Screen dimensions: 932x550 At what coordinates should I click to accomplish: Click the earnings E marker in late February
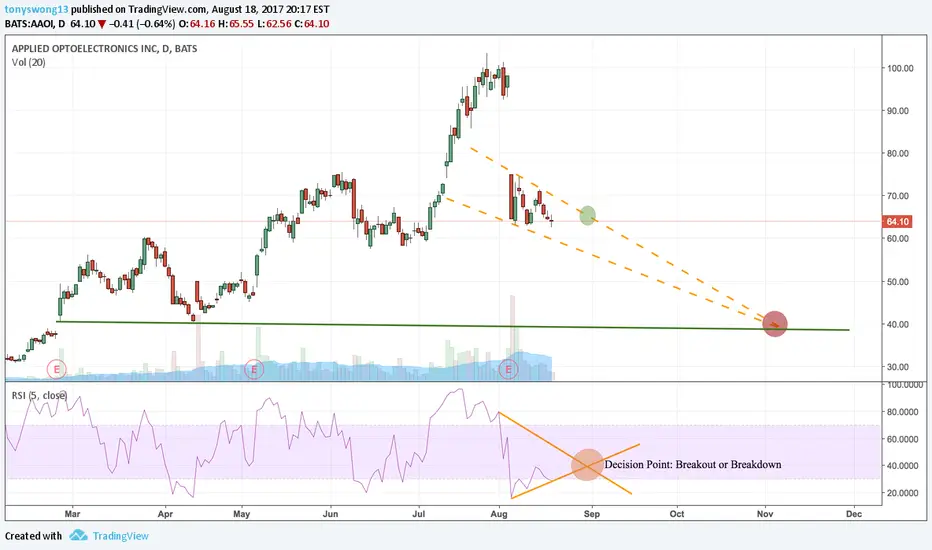(x=56, y=369)
